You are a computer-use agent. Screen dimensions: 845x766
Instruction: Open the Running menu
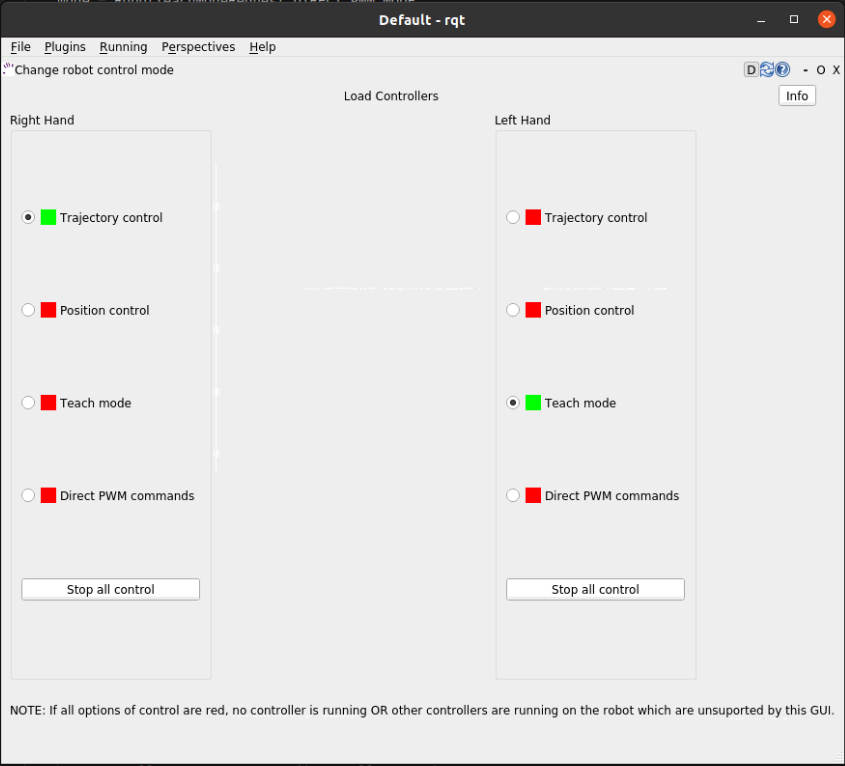click(x=123, y=47)
